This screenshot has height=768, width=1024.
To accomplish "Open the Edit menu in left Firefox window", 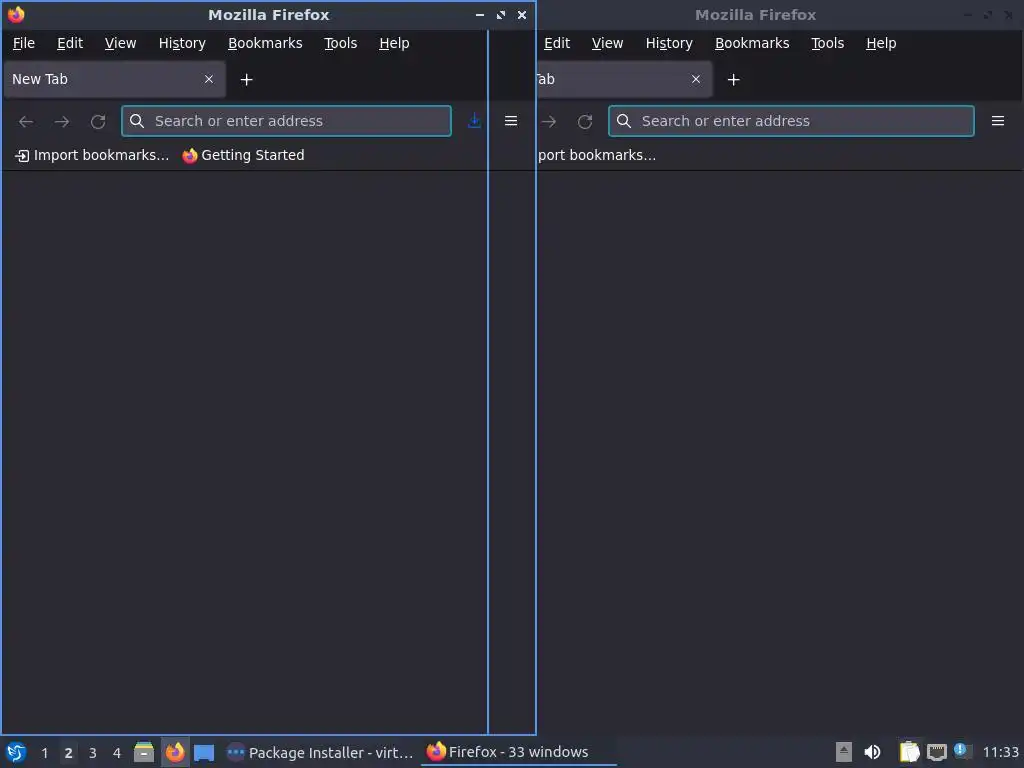I will click(70, 43).
